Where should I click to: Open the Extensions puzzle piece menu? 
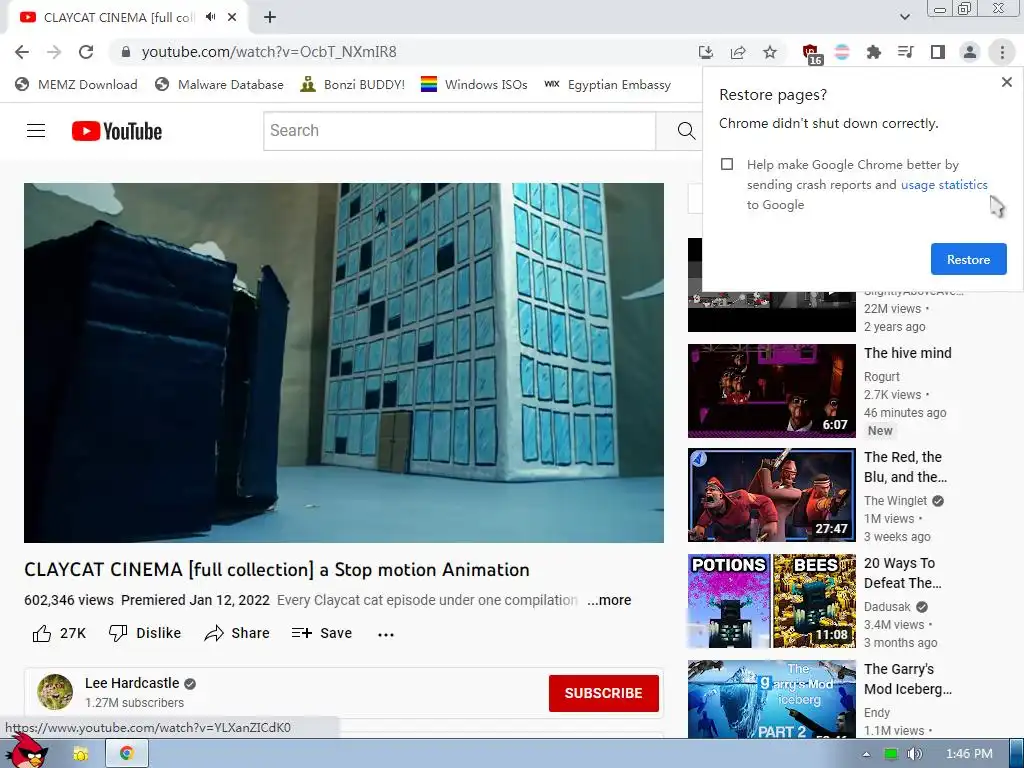tap(874, 52)
